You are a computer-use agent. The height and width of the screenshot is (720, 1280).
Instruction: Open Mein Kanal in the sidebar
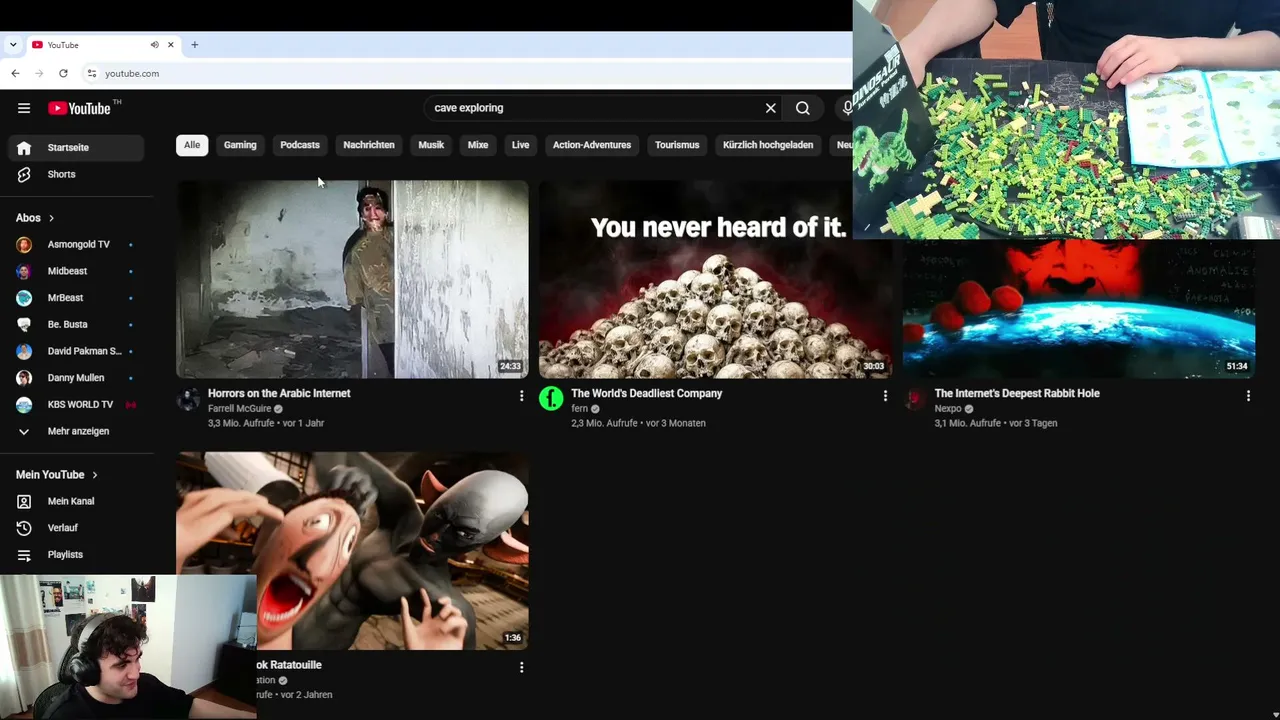(77, 501)
